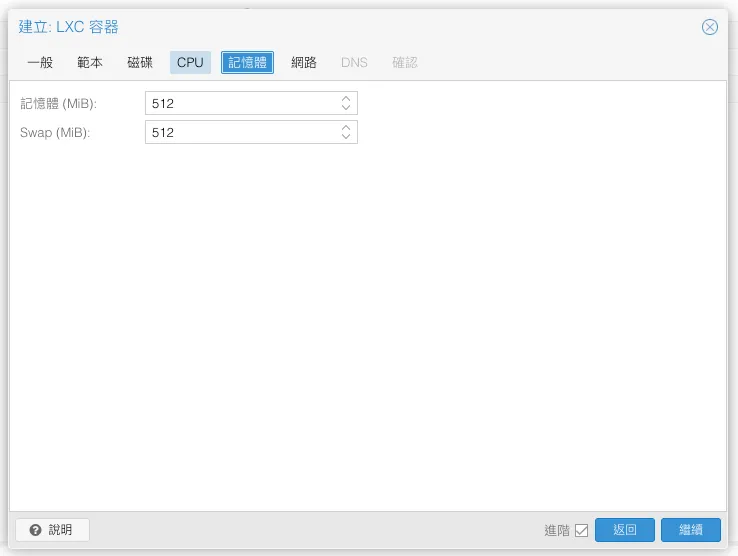The height and width of the screenshot is (556, 738).
Task: Go to the 範本 template tab
Action: [90, 62]
